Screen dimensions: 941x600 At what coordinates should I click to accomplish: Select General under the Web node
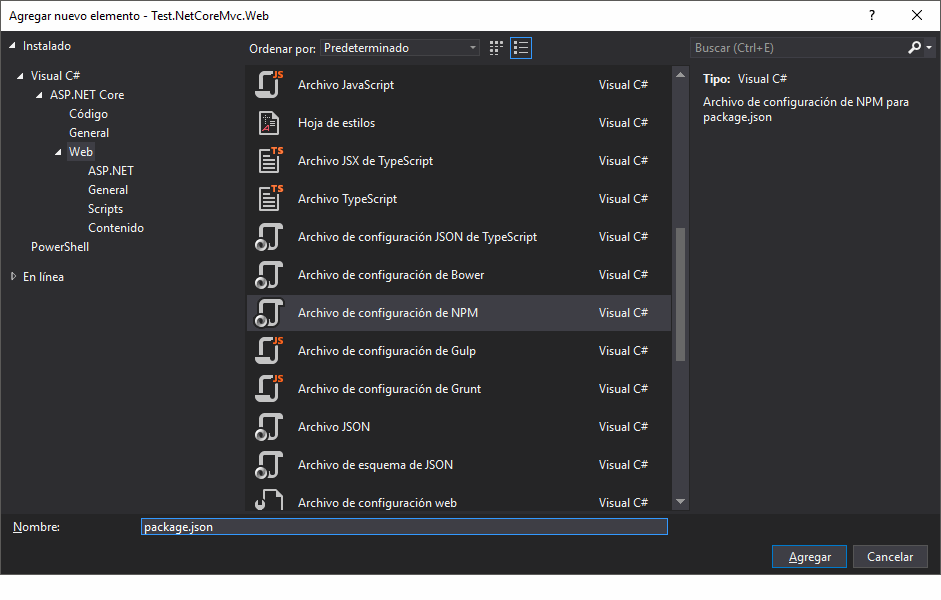click(x=108, y=190)
